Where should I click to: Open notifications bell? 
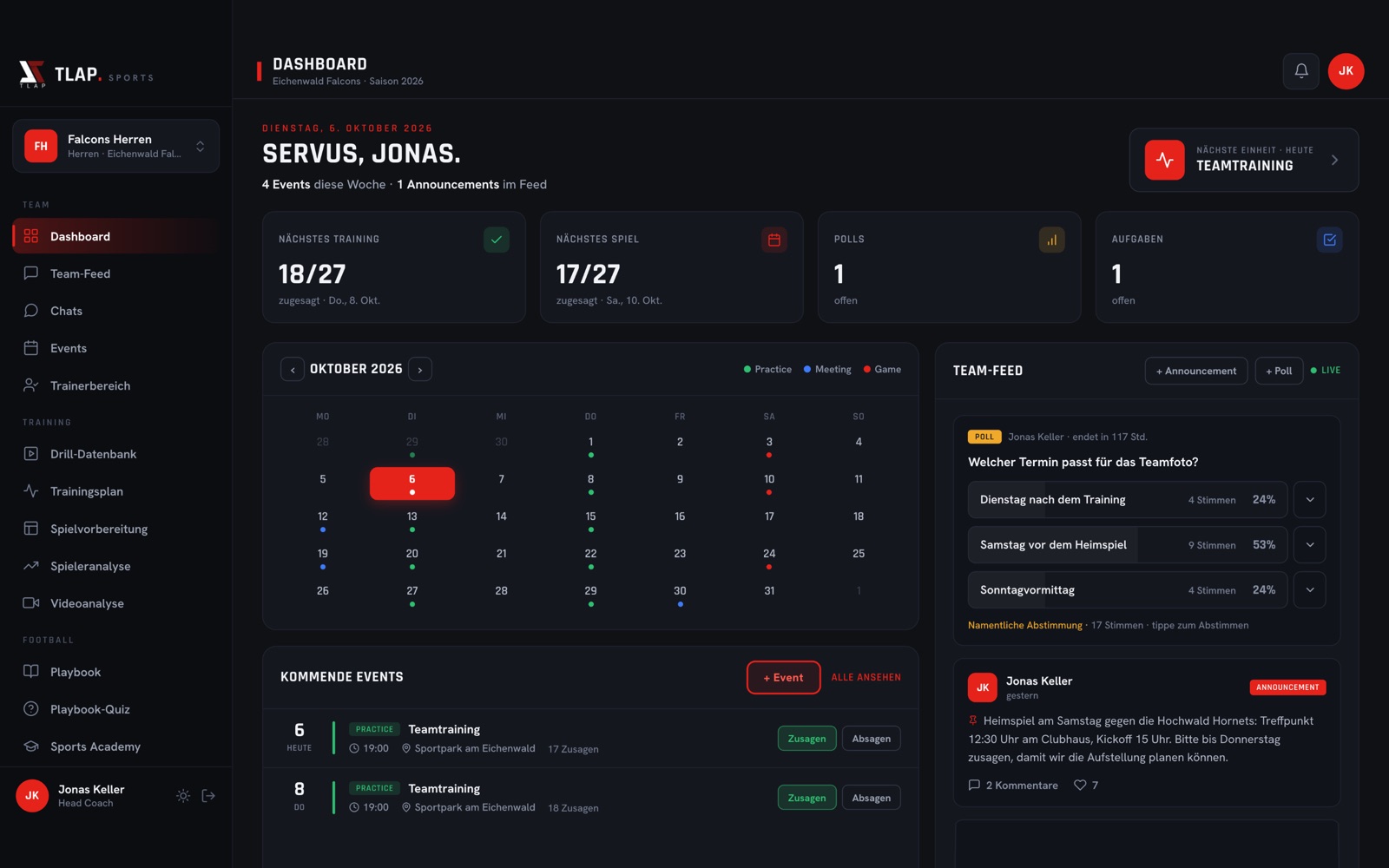pyautogui.click(x=1300, y=71)
